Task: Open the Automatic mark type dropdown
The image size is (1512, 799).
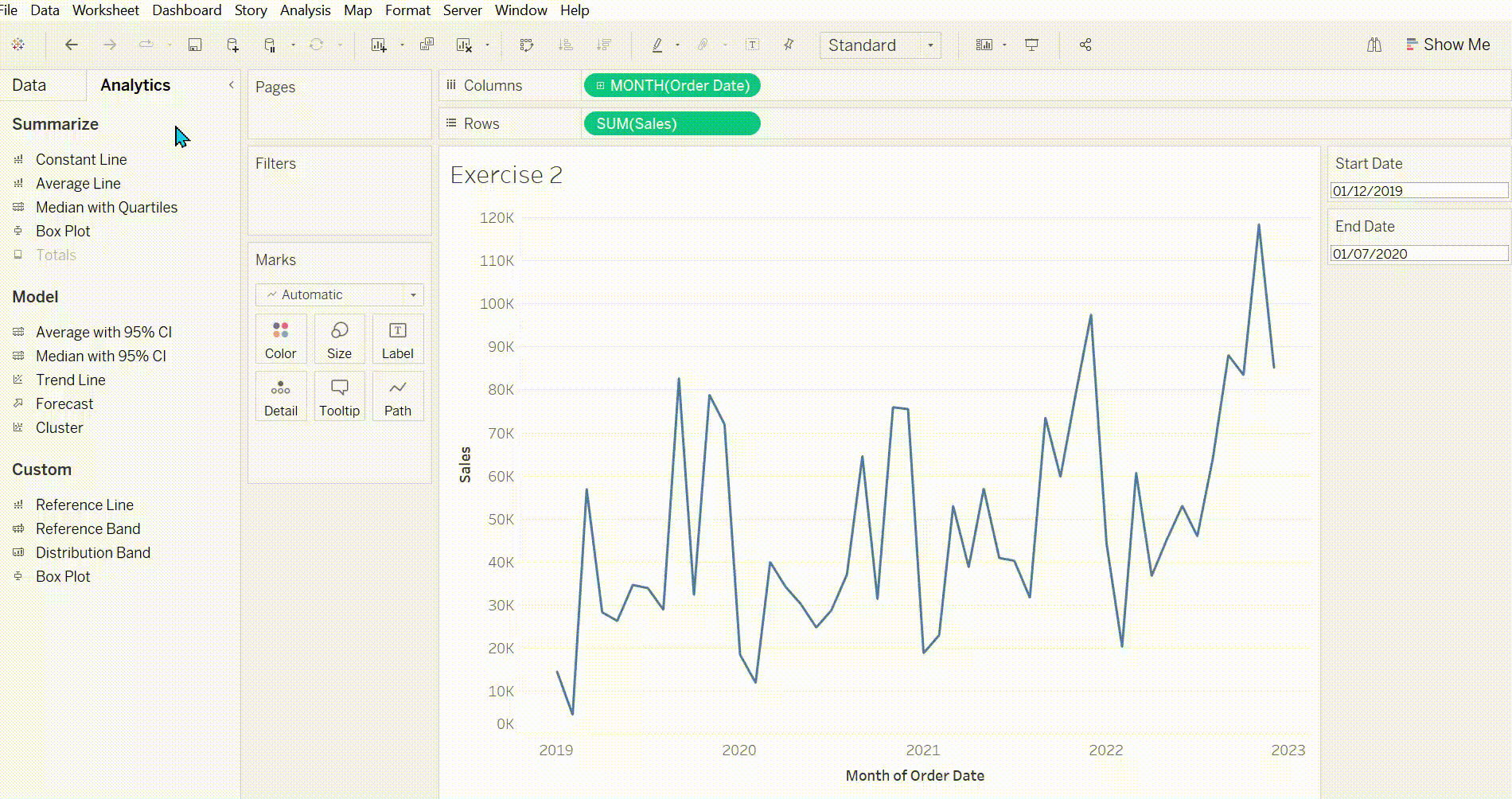Action: tap(339, 294)
